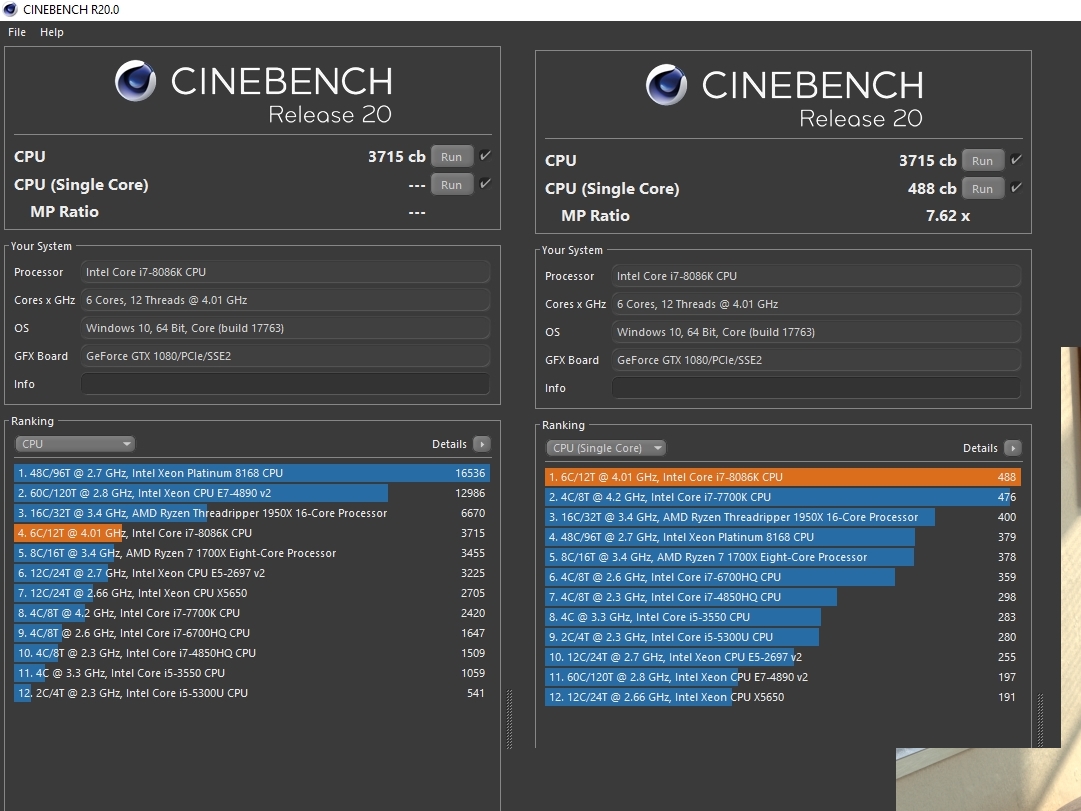Select Xeon X5650 single-core entry scoring 191
Screen dimensions: 1081x811
pos(782,697)
